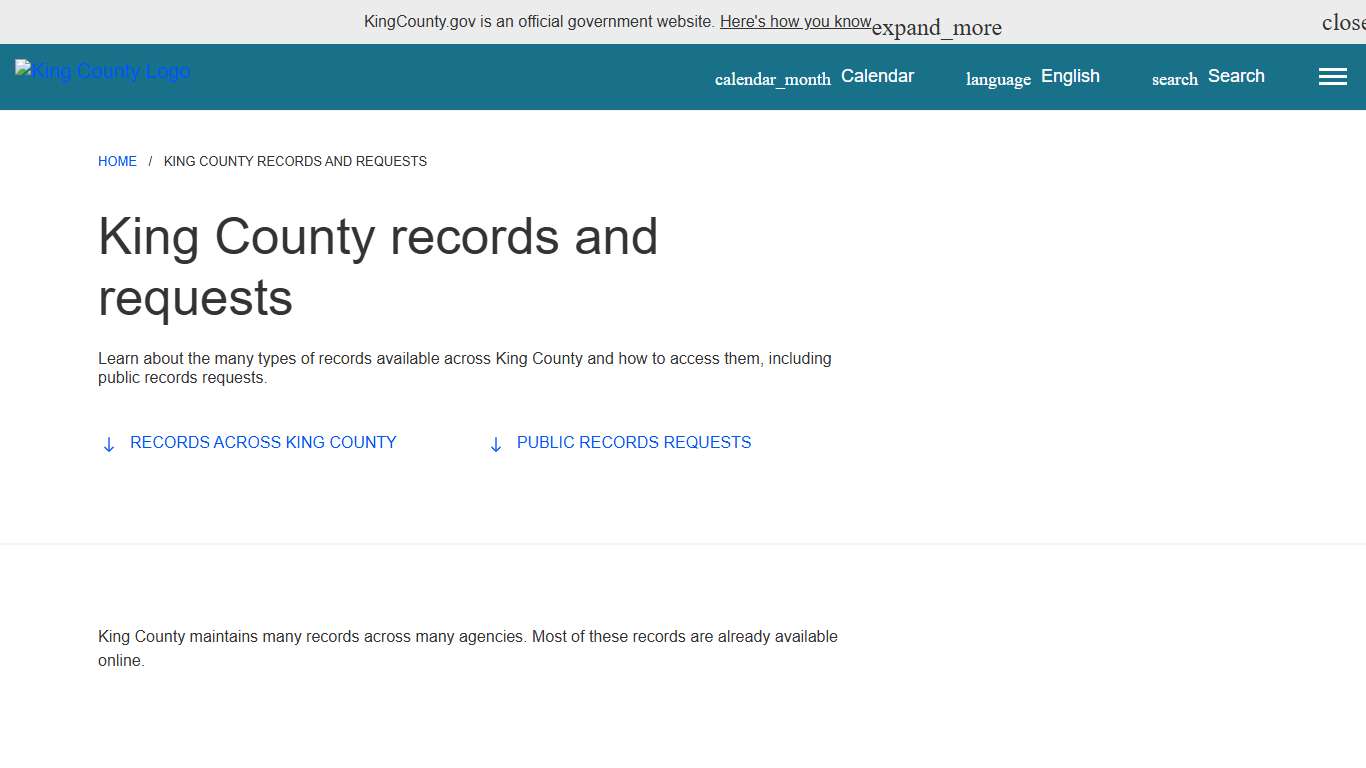Jump to RECORDS ACROSS KING COUNTY section
The width and height of the screenshot is (1366, 768).
point(263,442)
